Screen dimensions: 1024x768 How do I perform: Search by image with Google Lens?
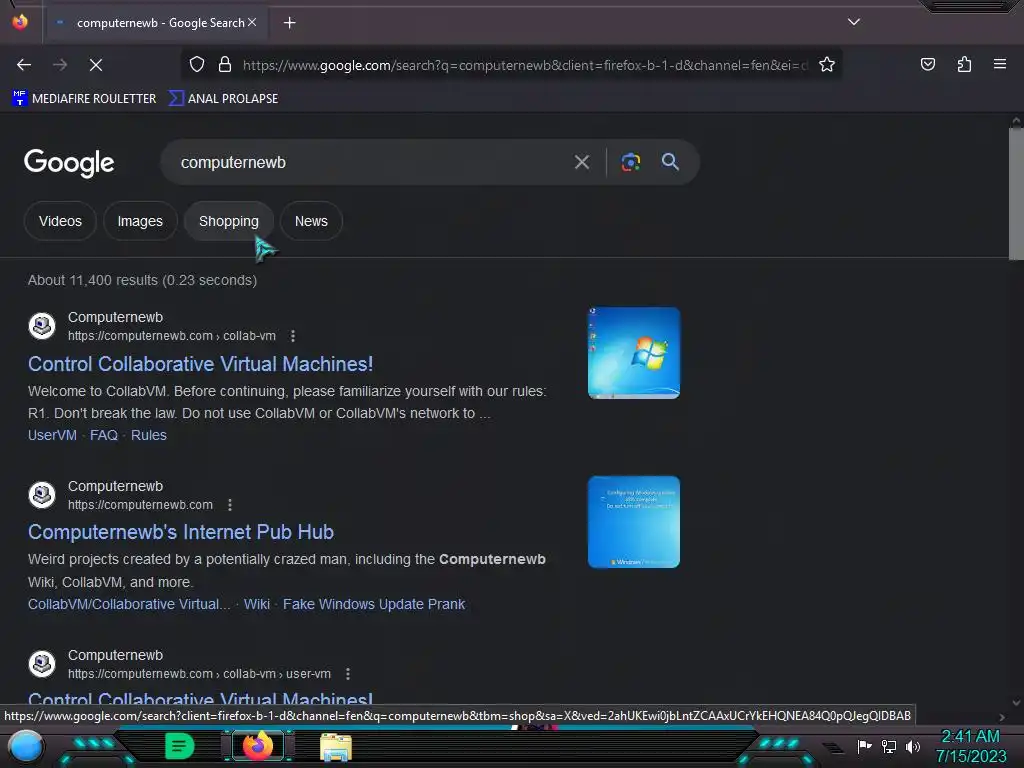click(630, 162)
